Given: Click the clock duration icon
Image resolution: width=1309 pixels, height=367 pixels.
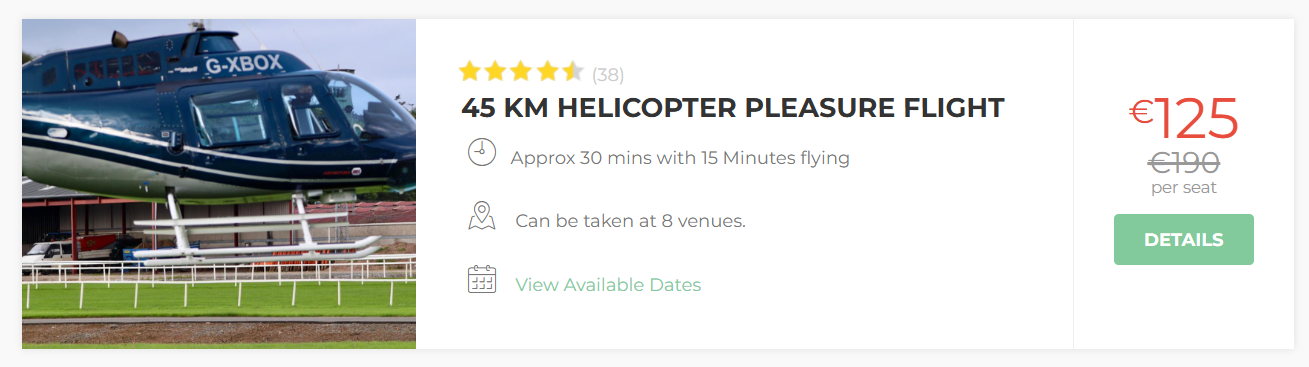Looking at the screenshot, I should (x=482, y=153).
